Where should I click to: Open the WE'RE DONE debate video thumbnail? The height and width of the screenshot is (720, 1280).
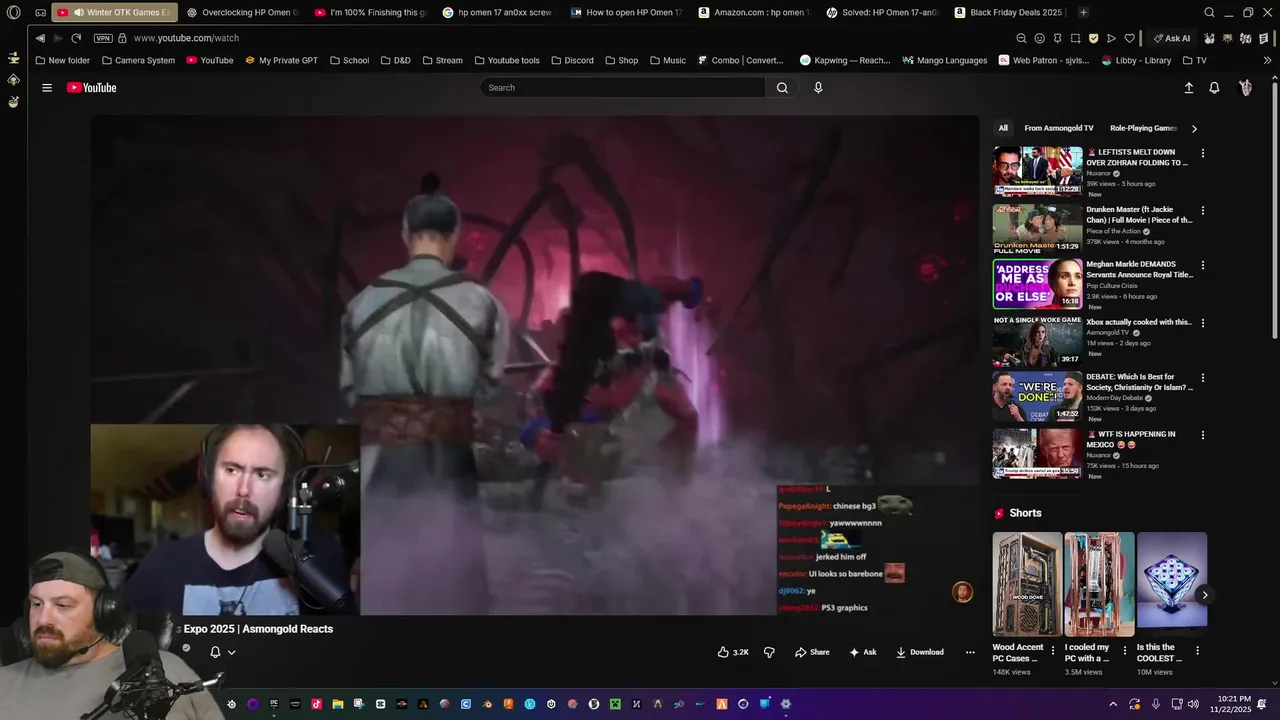tap(1037, 397)
